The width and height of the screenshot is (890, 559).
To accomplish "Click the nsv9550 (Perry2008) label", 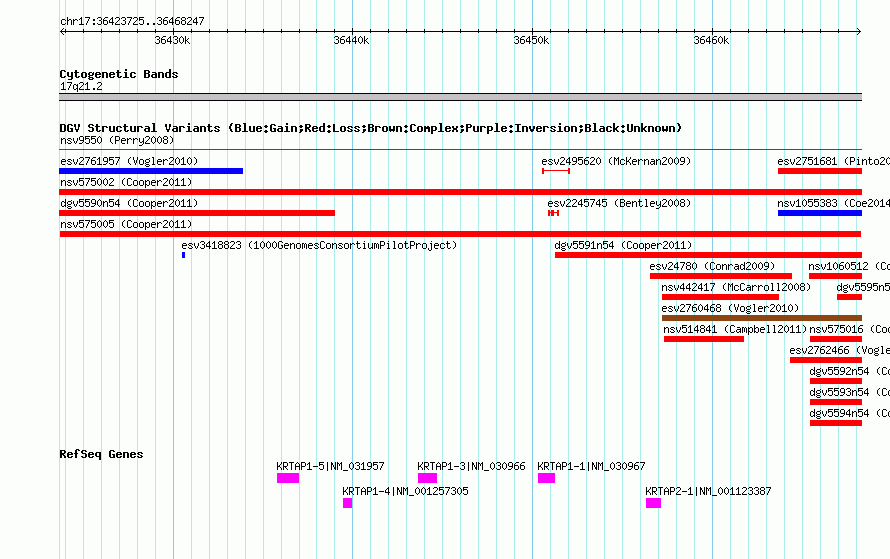I will [x=117, y=140].
